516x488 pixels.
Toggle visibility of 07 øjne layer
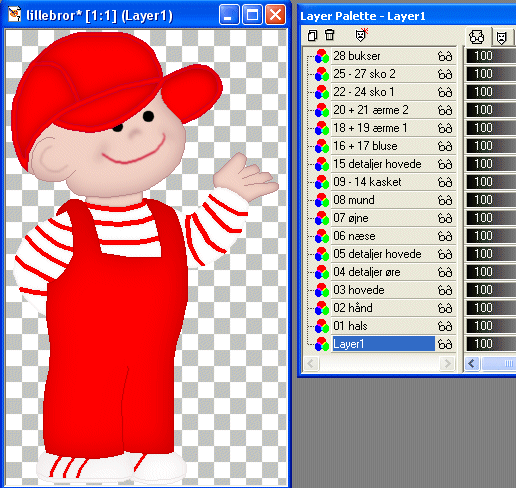click(x=445, y=219)
